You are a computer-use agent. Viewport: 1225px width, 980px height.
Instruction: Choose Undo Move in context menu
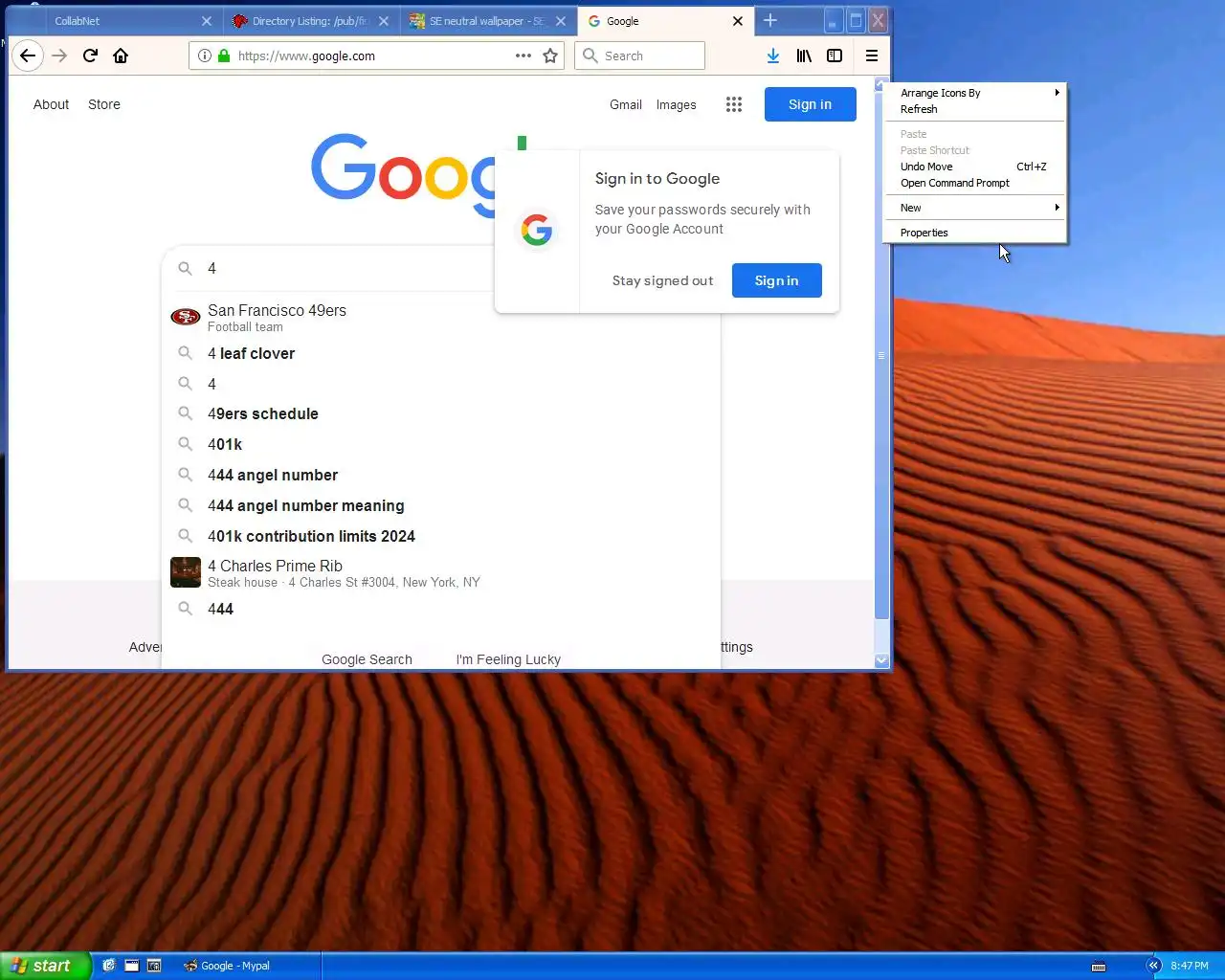pyautogui.click(x=975, y=167)
